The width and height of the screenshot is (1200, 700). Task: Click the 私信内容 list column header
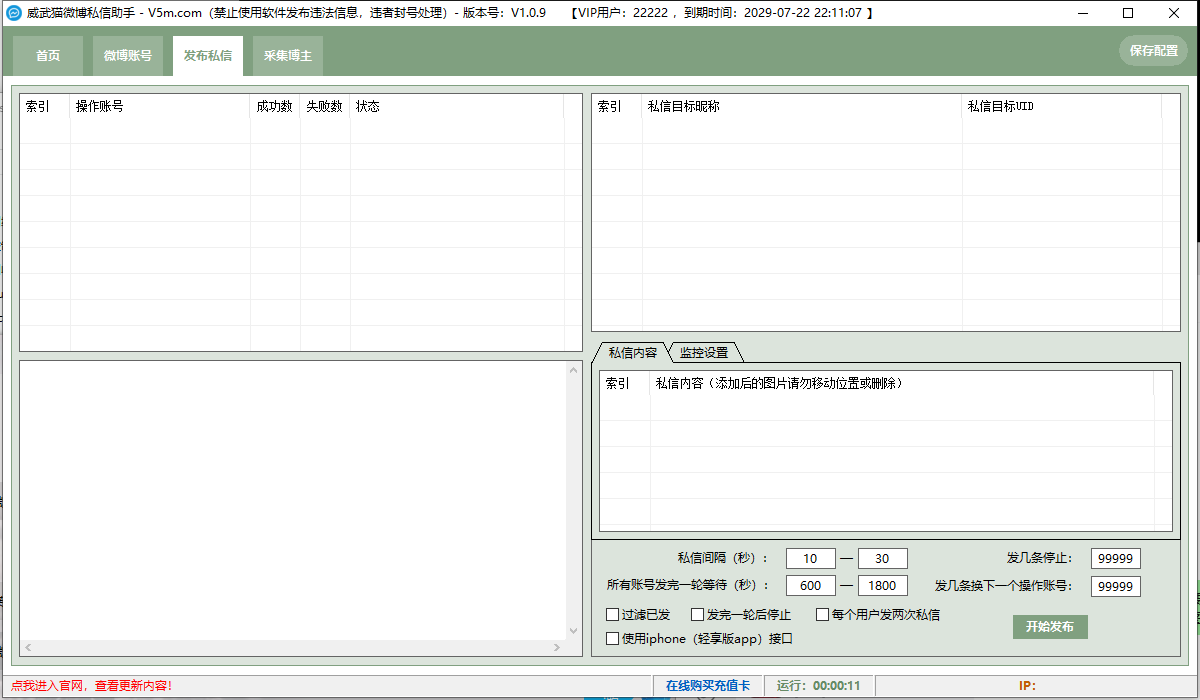click(x=901, y=383)
